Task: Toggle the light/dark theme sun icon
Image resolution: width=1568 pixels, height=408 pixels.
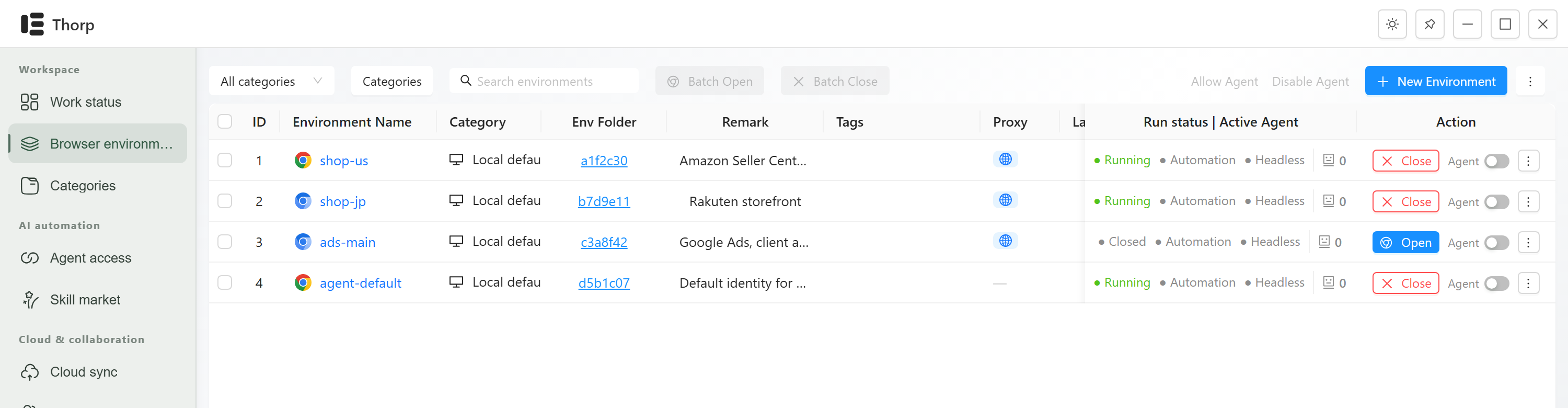Action: pos(1392,25)
